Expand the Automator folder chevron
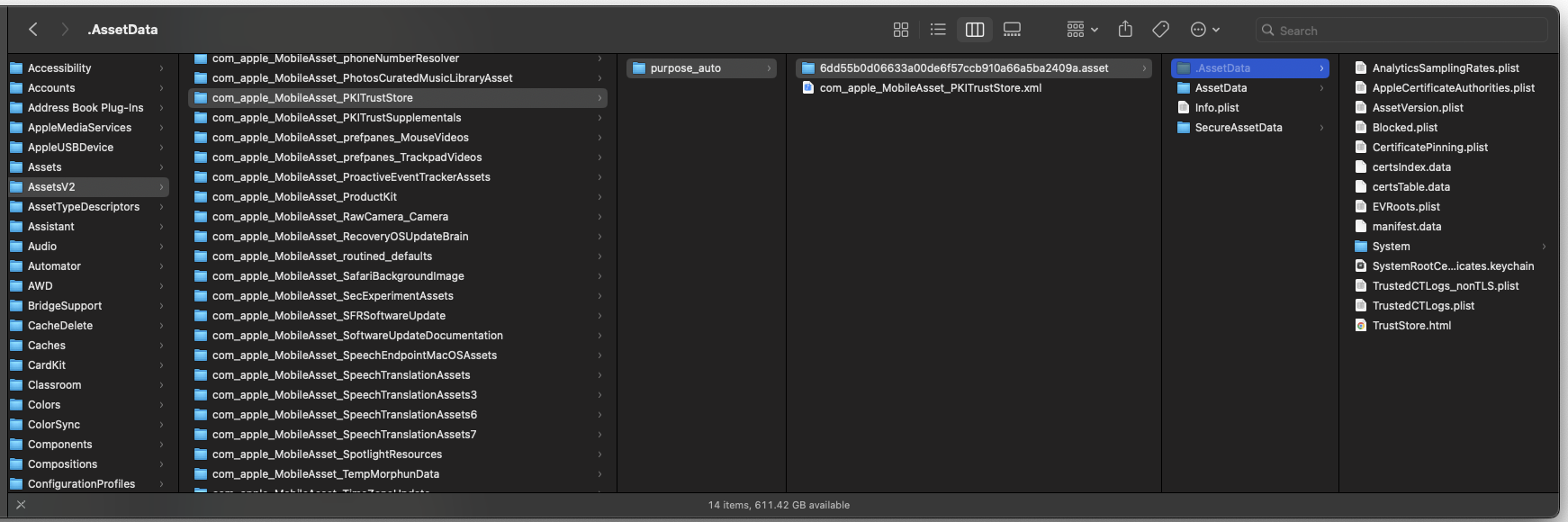Image resolution: width=1568 pixels, height=522 pixels. click(x=162, y=266)
